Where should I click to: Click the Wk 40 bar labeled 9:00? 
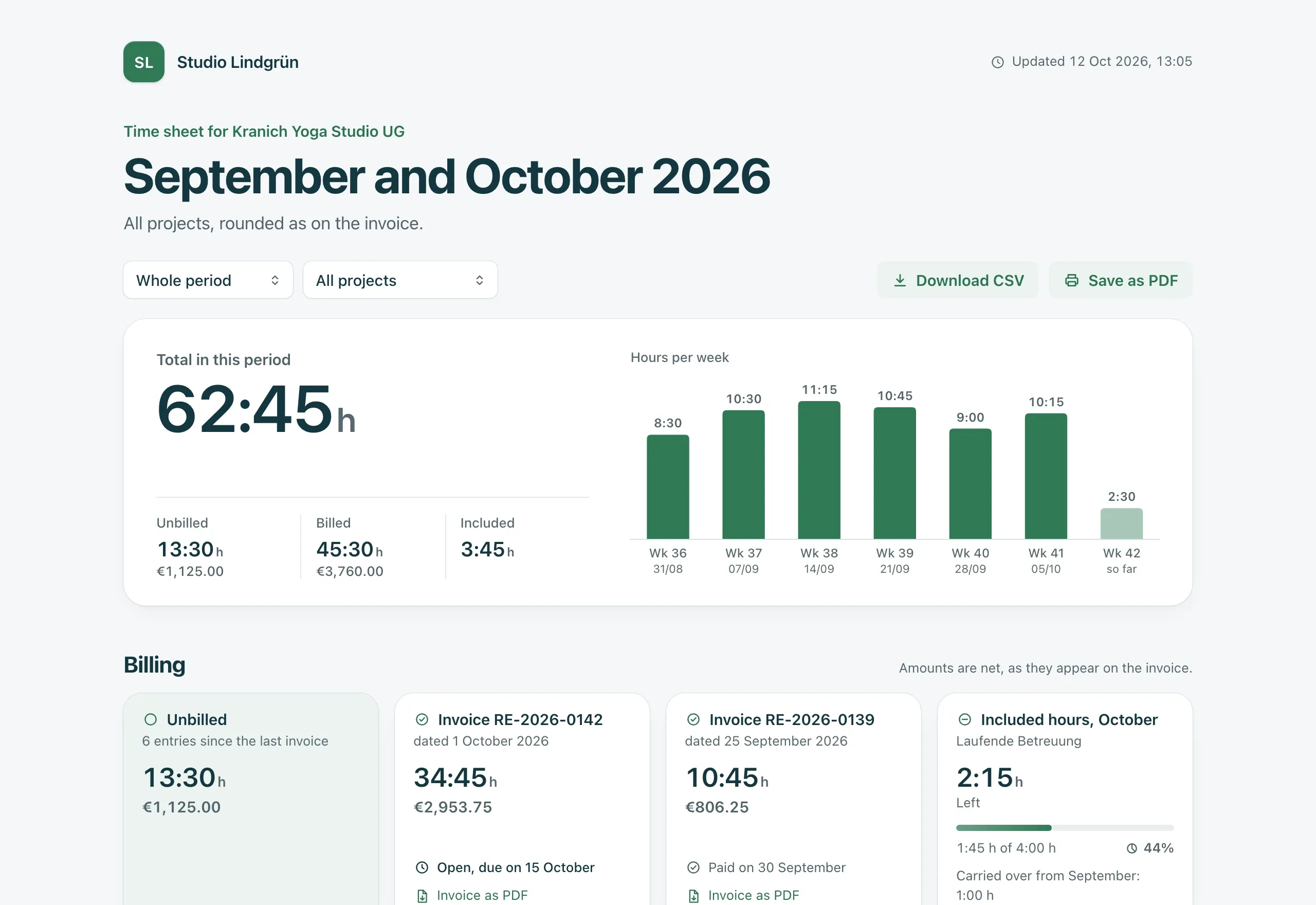pyautogui.click(x=970, y=484)
